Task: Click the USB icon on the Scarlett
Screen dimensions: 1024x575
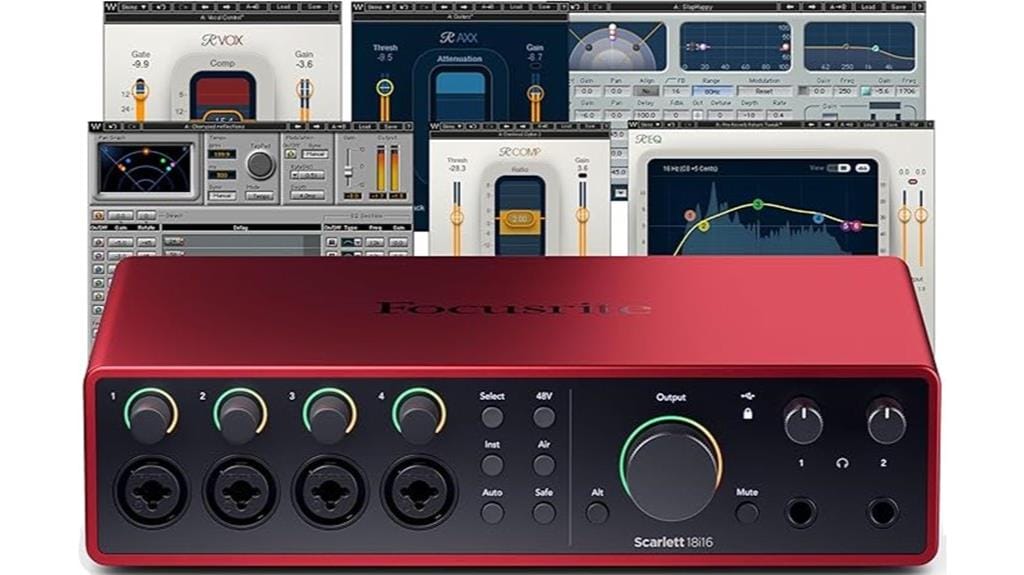Action: pos(748,396)
